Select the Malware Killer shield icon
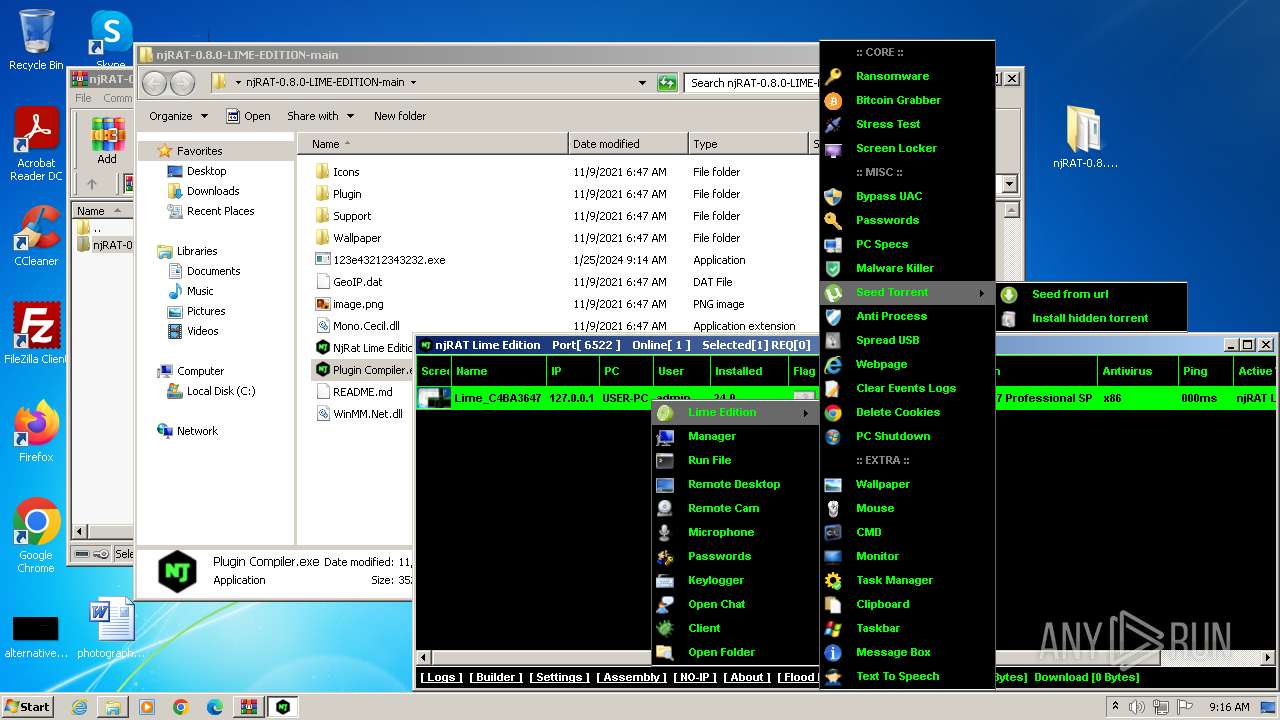The height and width of the screenshot is (720, 1280). tap(833, 268)
